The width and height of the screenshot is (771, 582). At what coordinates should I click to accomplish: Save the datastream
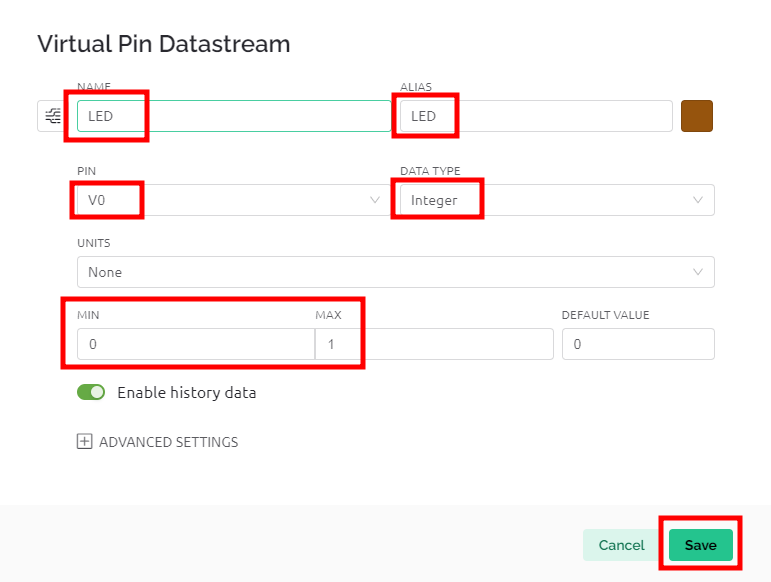701,545
